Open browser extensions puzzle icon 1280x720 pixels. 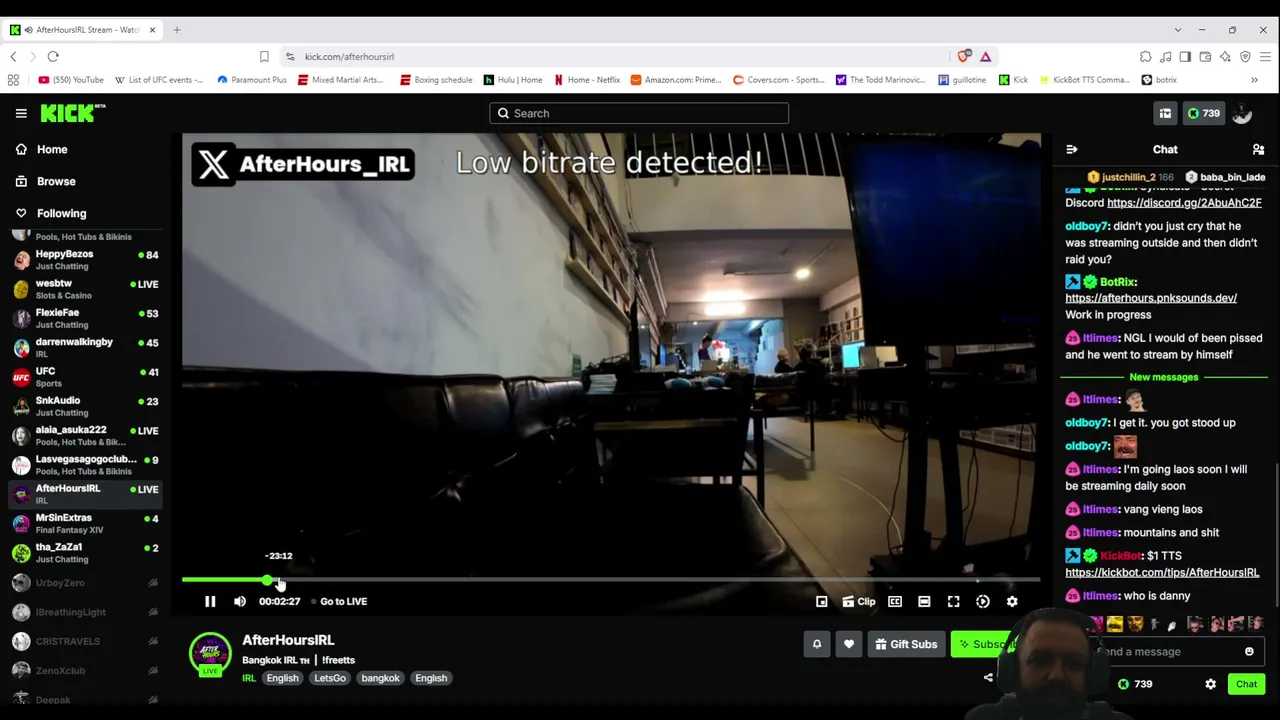tap(1145, 57)
